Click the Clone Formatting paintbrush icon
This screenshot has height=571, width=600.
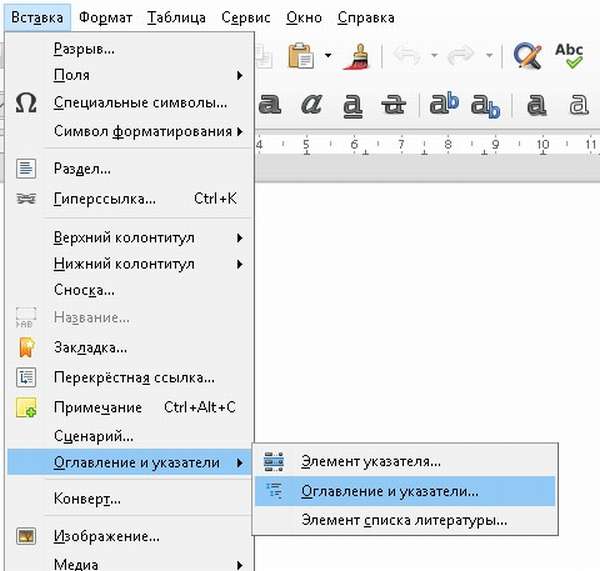point(356,57)
